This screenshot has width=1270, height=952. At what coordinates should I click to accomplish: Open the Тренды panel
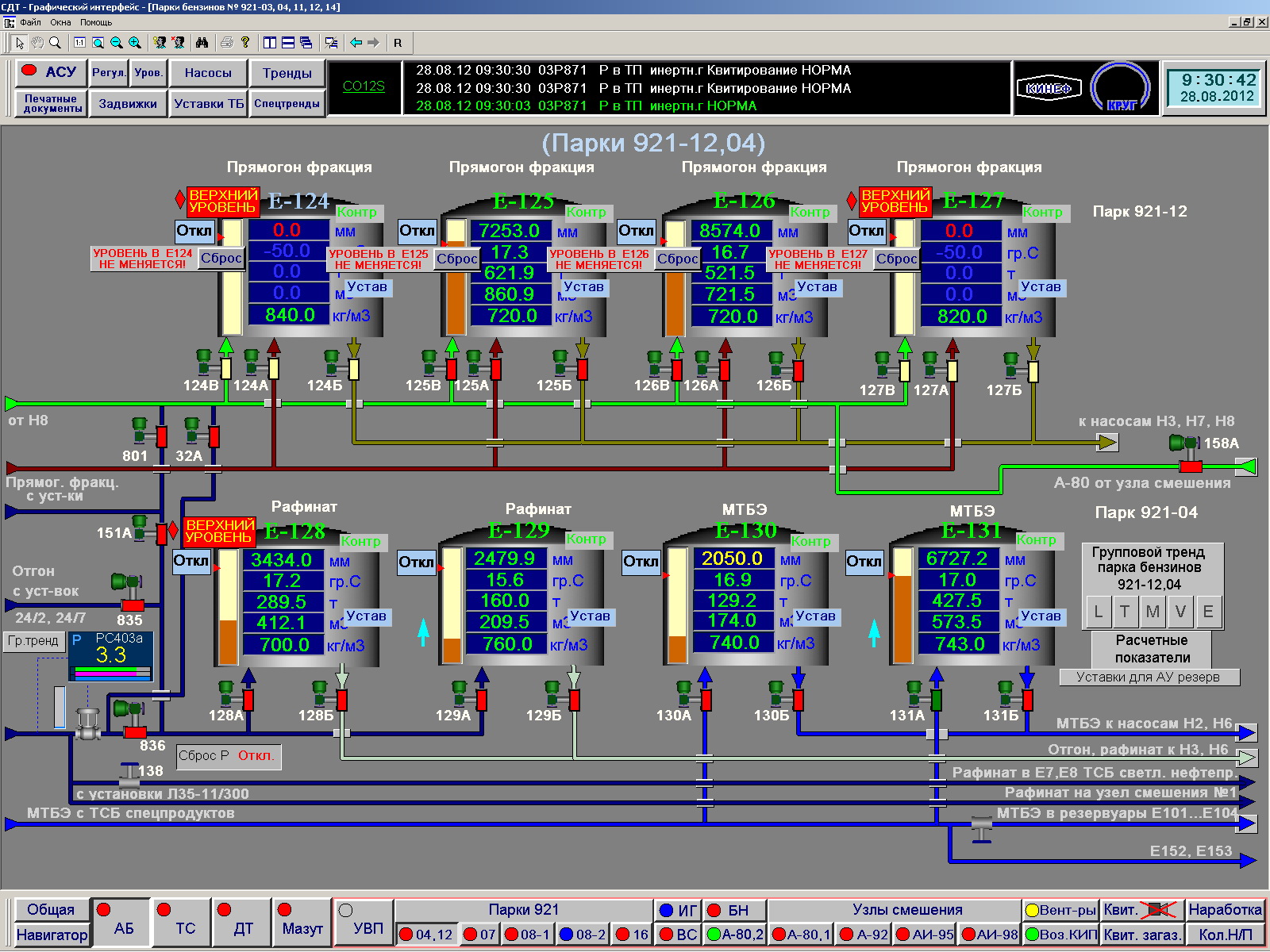[287, 73]
